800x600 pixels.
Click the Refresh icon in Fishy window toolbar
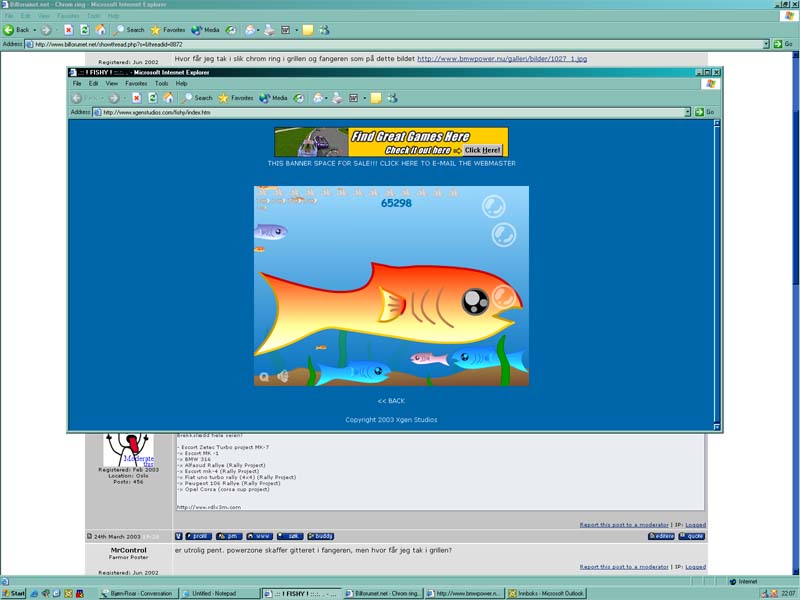[152, 98]
